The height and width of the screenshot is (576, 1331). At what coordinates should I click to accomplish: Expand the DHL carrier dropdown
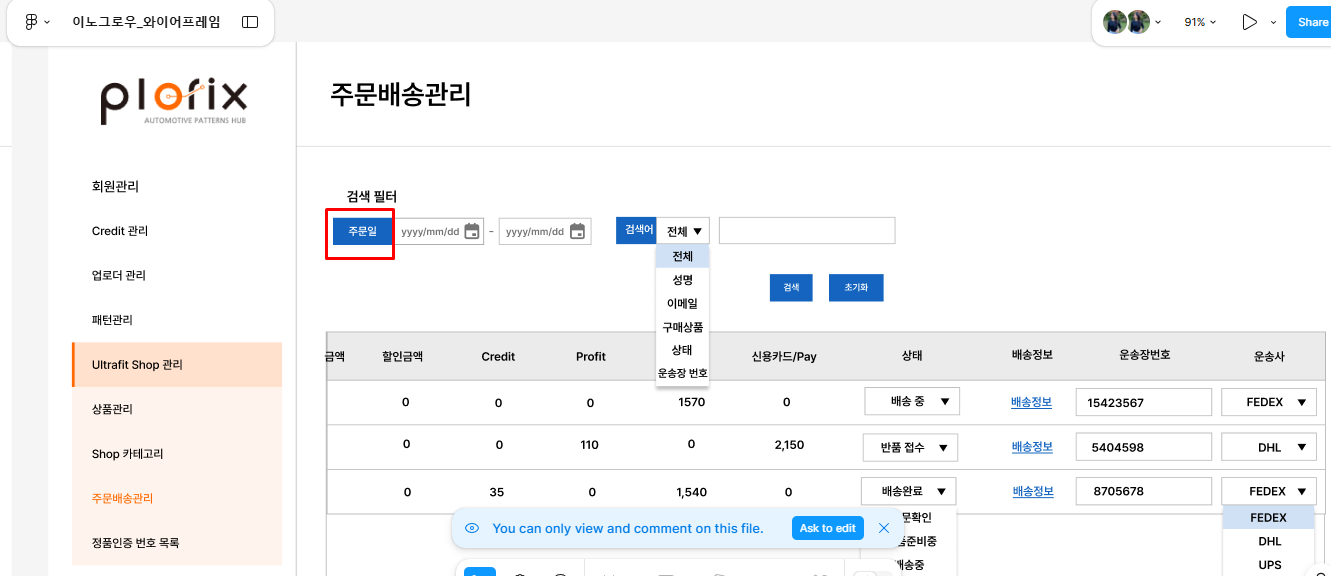tap(1269, 447)
